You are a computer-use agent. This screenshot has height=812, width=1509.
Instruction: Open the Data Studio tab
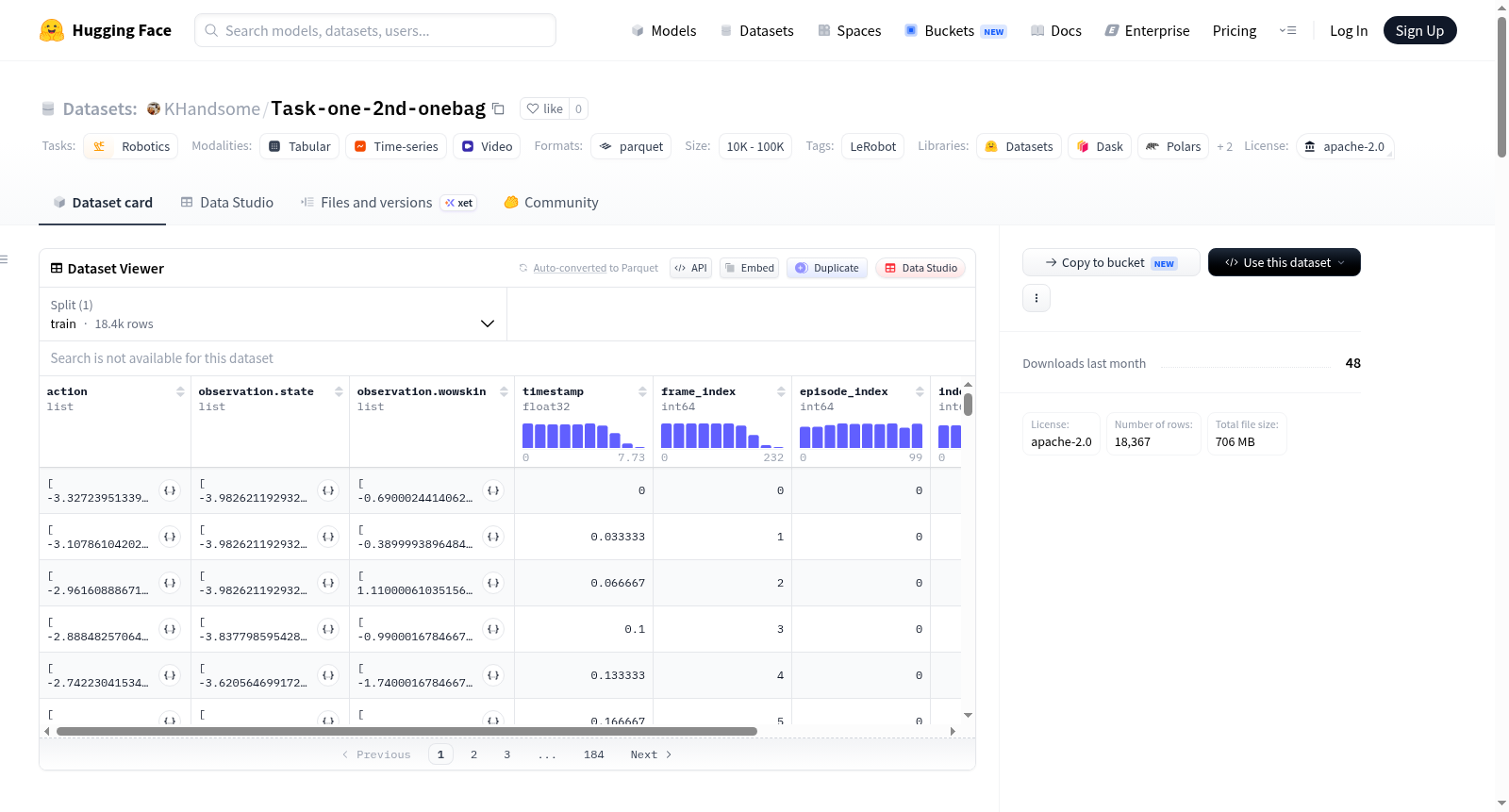click(227, 203)
